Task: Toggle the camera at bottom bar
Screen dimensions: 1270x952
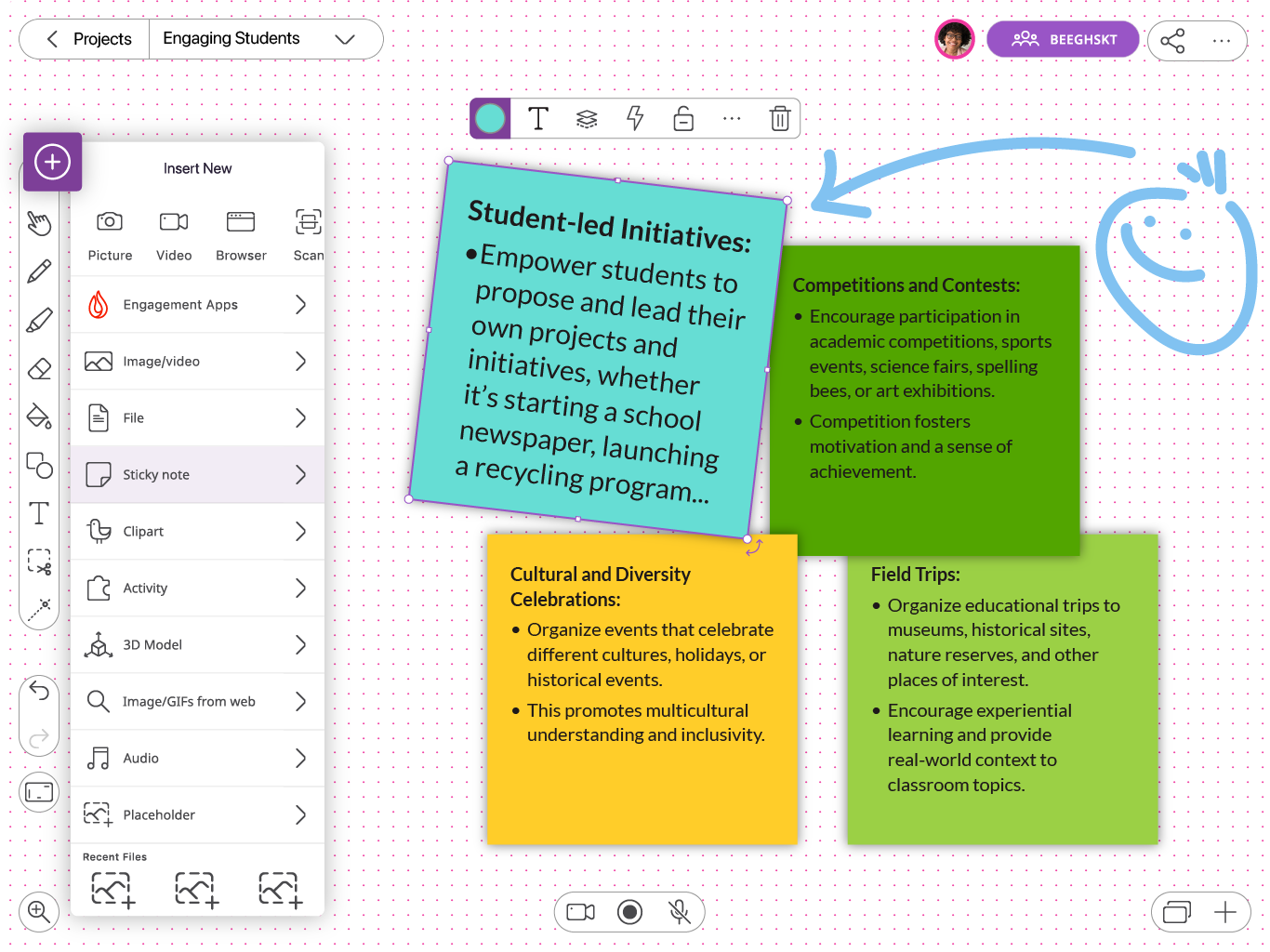Action: click(x=581, y=912)
